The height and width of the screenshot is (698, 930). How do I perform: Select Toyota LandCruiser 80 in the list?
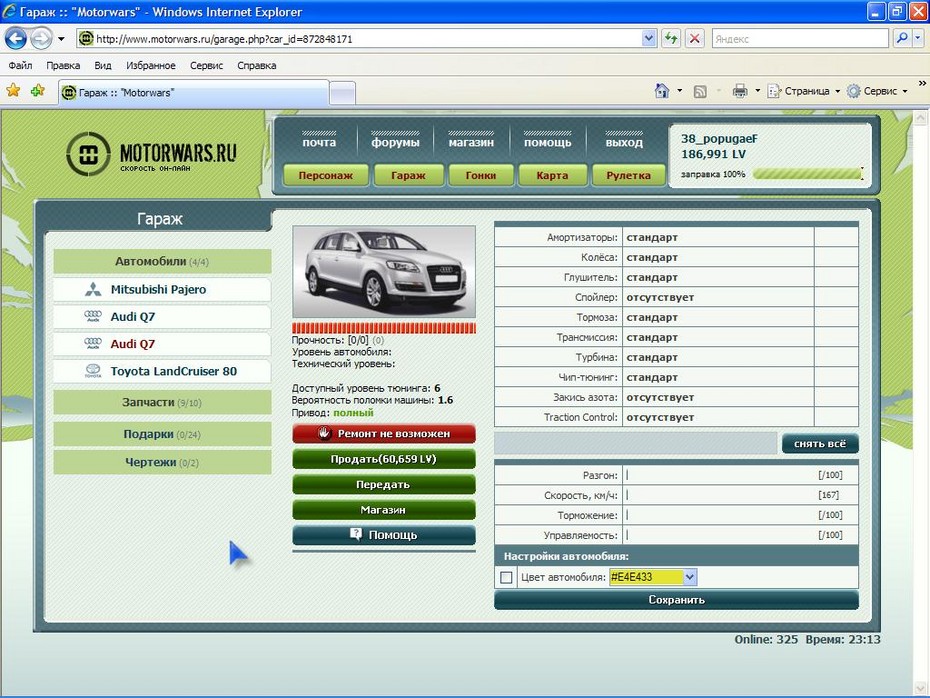(162, 371)
